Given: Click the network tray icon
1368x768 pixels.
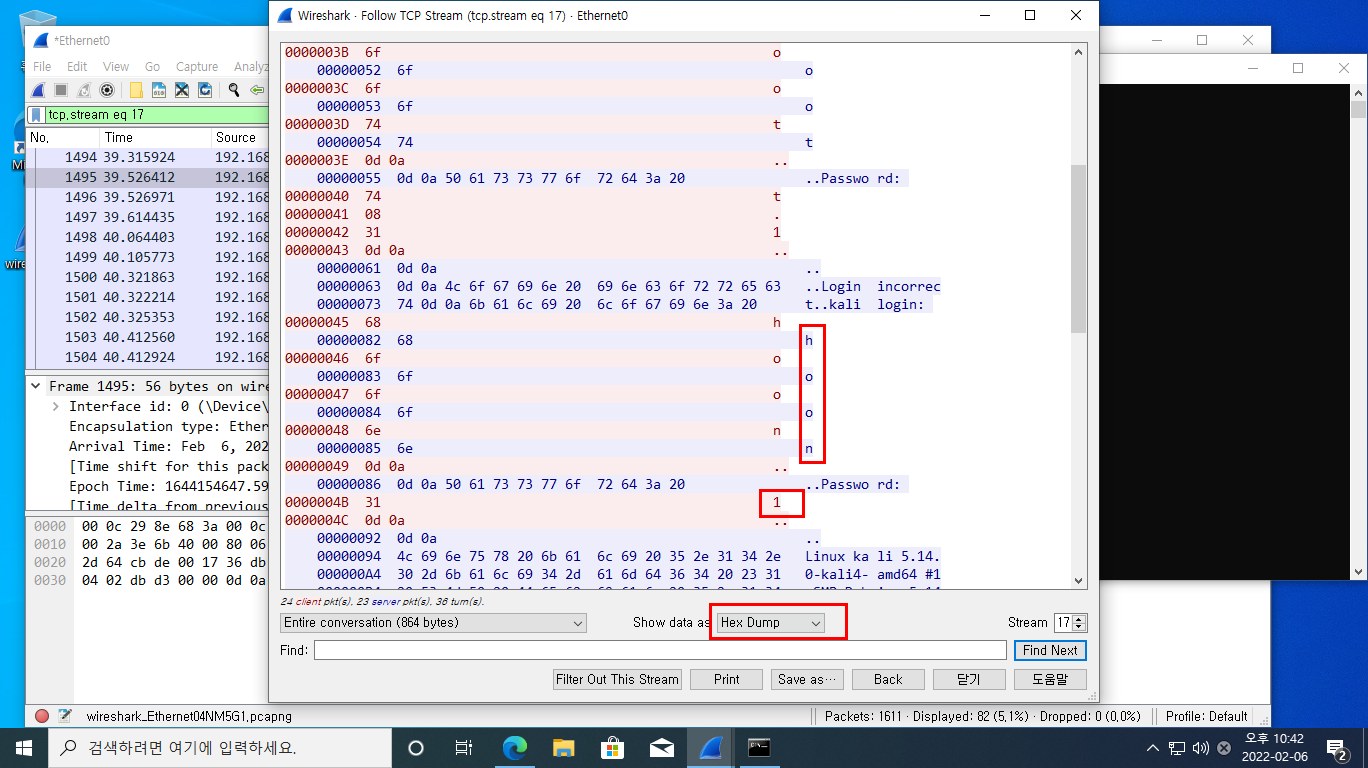Looking at the screenshot, I should coord(1177,747).
